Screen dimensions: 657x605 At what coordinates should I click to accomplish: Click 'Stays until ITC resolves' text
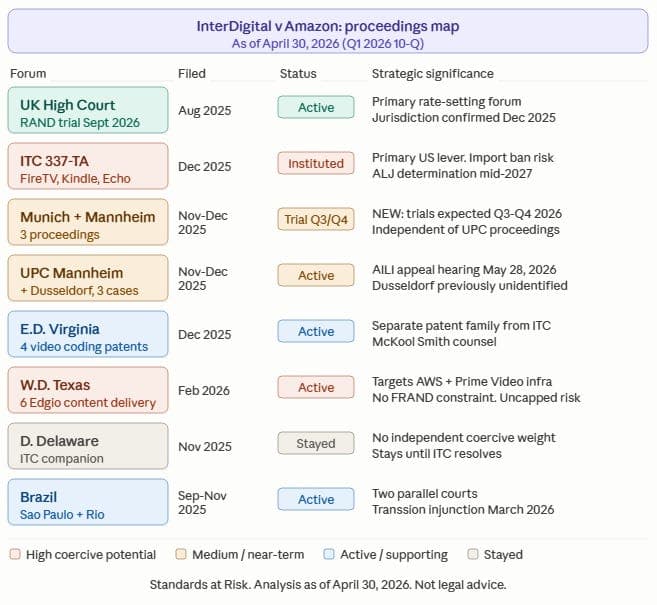[x=437, y=454]
